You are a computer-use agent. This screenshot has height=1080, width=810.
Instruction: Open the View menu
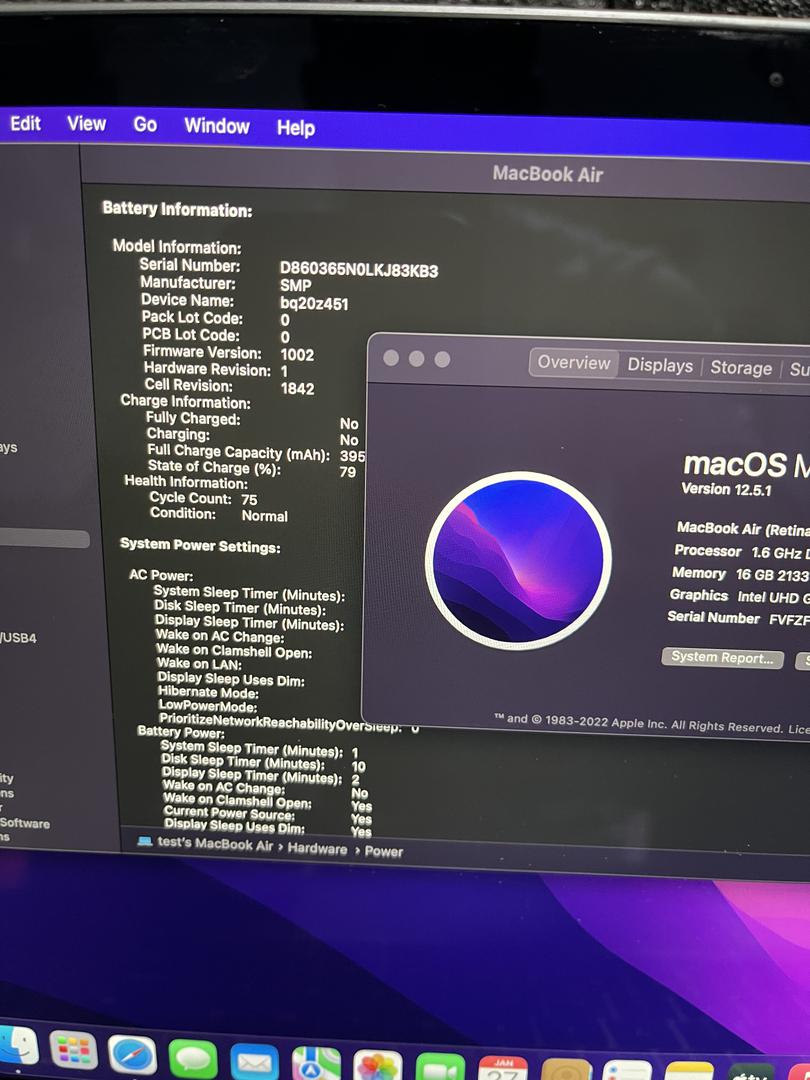86,124
